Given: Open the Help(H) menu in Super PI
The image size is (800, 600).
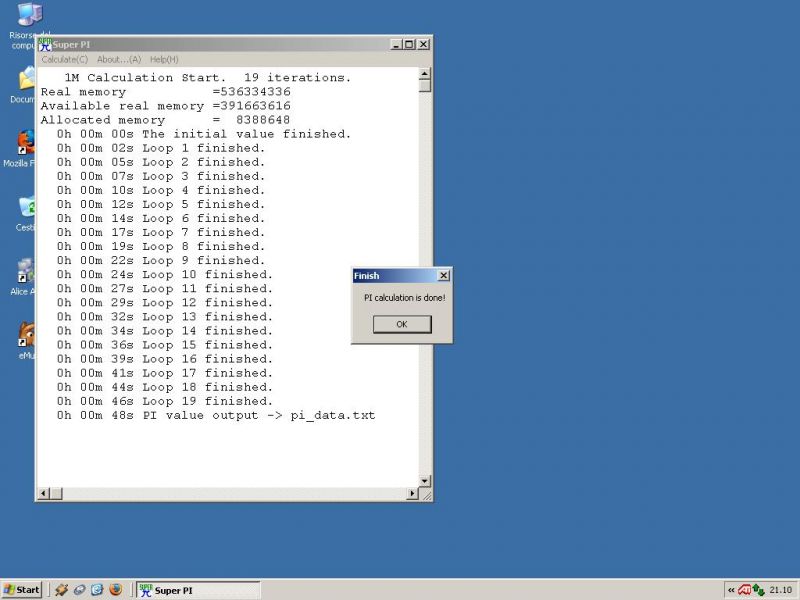Looking at the screenshot, I should coord(164,60).
